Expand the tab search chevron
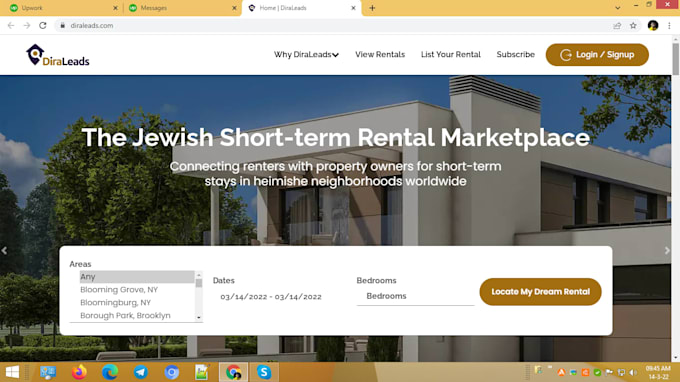Image resolution: width=680 pixels, height=382 pixels. (x=618, y=8)
